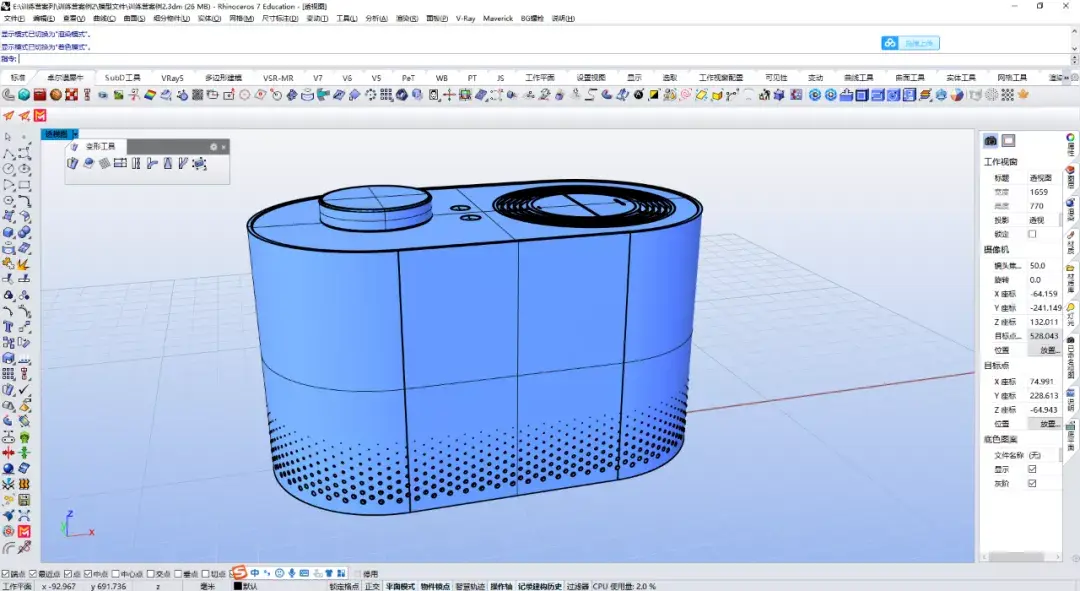Click the rectangle icon beside camera icon

tap(1009, 141)
